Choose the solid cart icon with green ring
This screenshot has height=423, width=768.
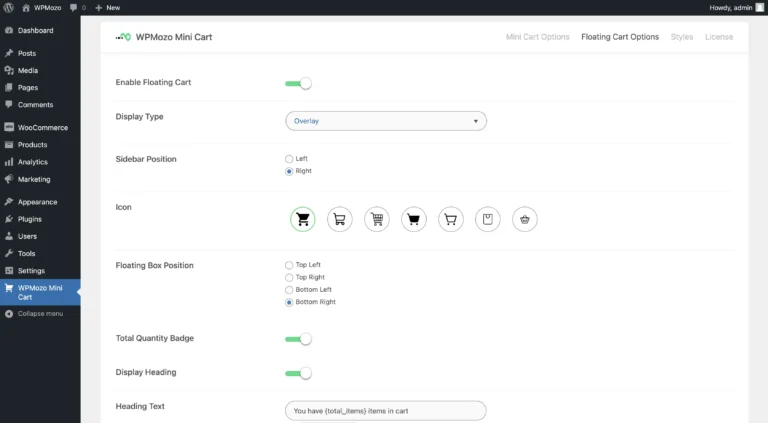(303, 219)
